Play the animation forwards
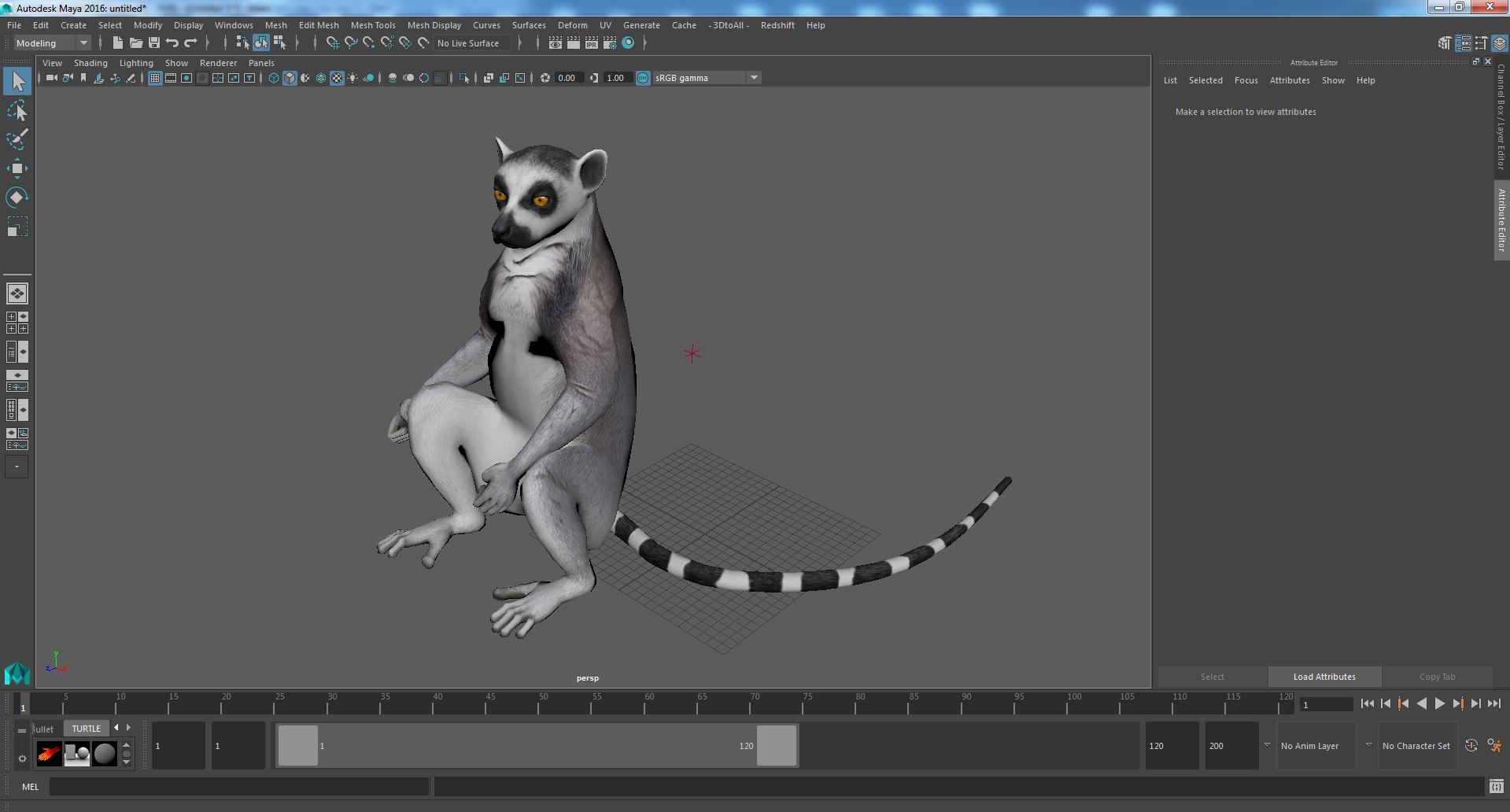 click(1439, 704)
